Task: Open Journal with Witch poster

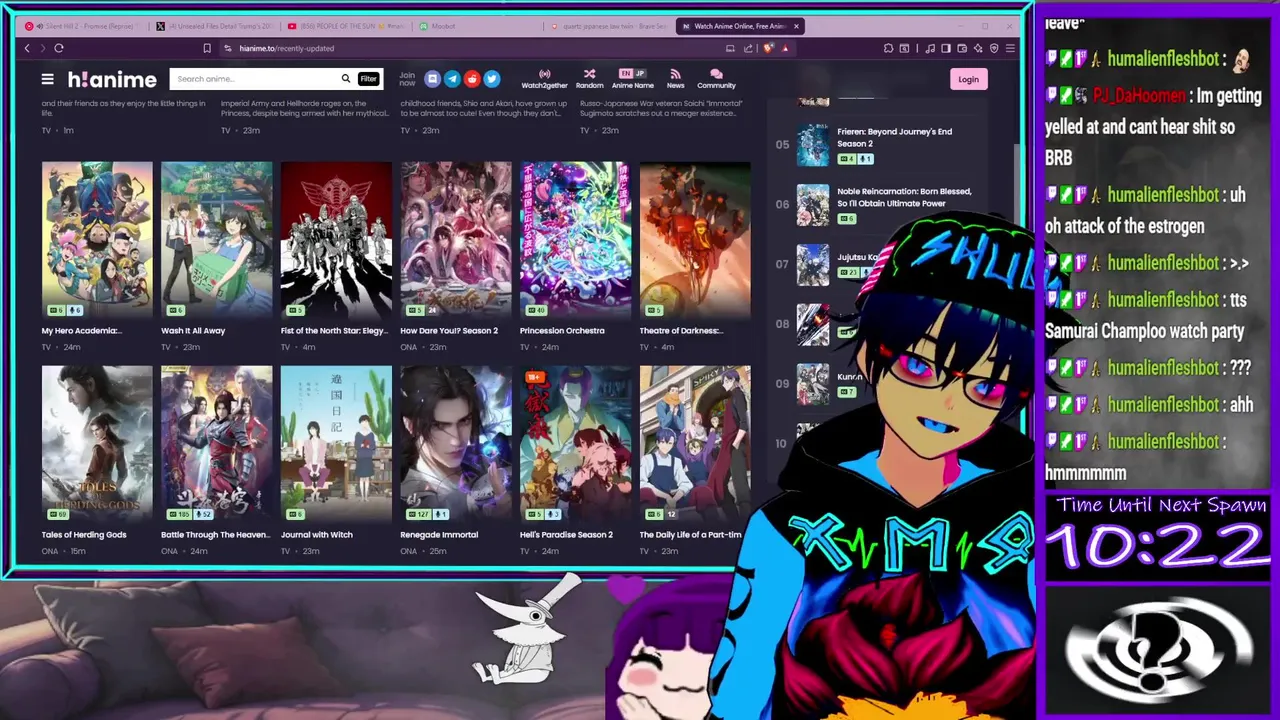Action: 336,443
